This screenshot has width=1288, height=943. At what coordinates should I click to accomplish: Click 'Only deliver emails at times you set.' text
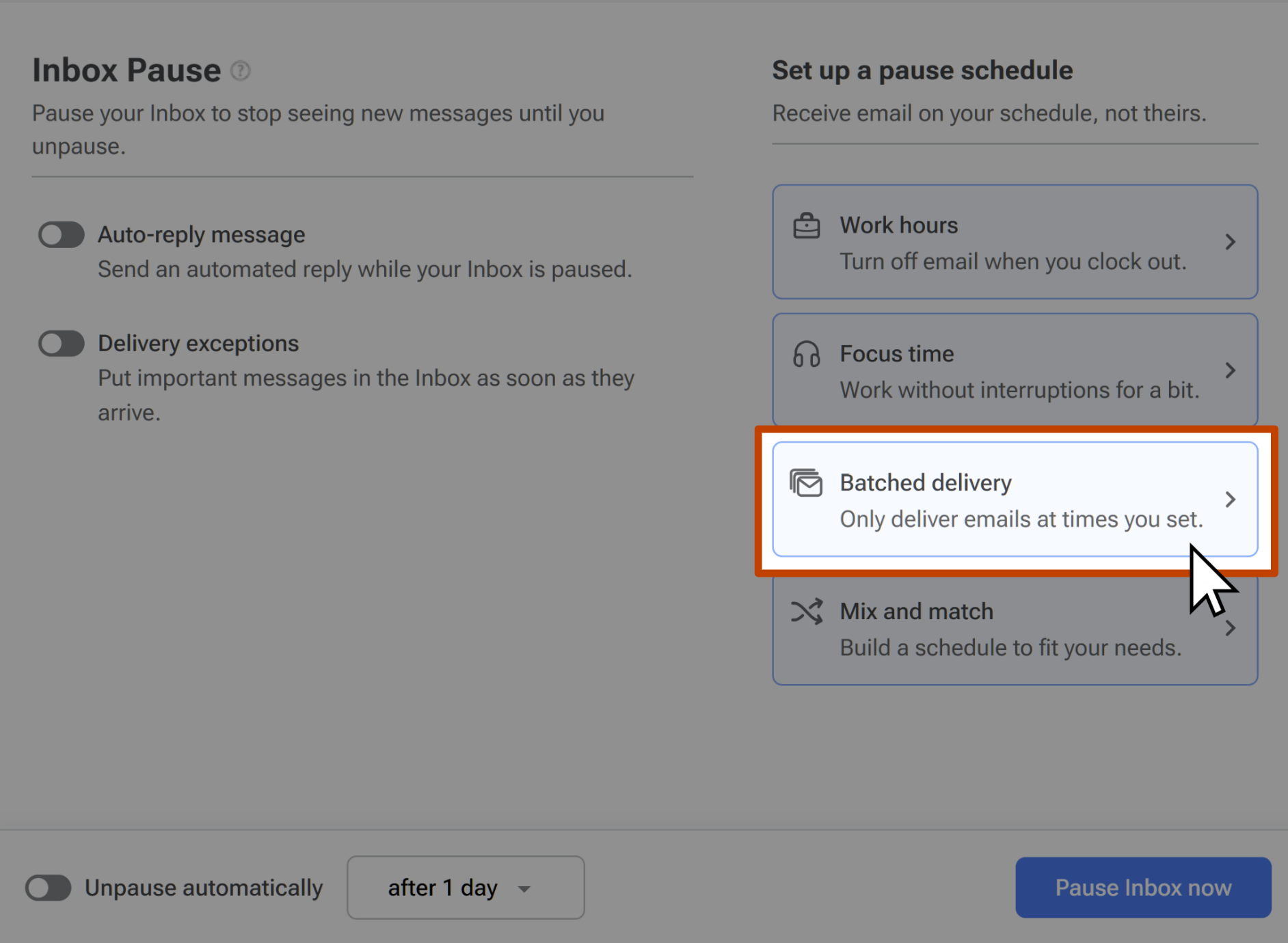[x=1021, y=519]
